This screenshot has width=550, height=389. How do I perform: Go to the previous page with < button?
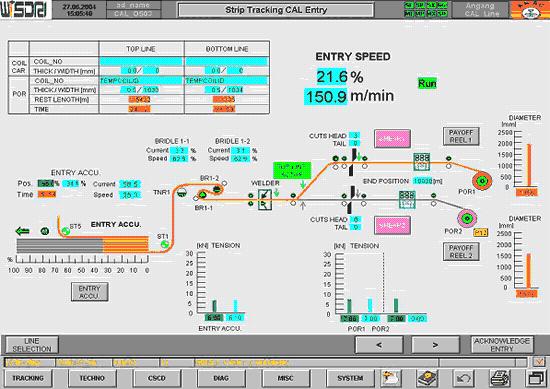(x=379, y=345)
